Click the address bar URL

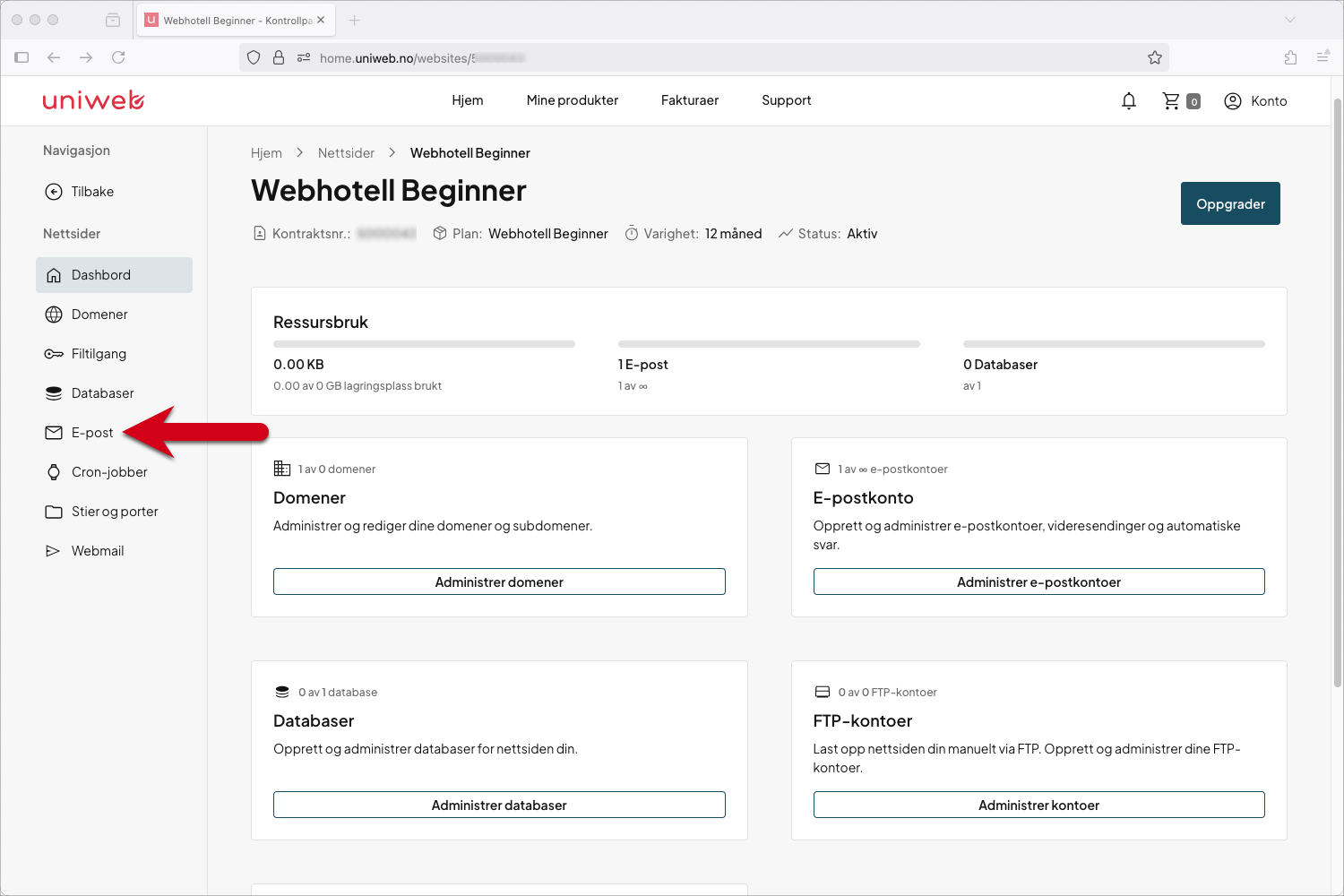click(421, 58)
